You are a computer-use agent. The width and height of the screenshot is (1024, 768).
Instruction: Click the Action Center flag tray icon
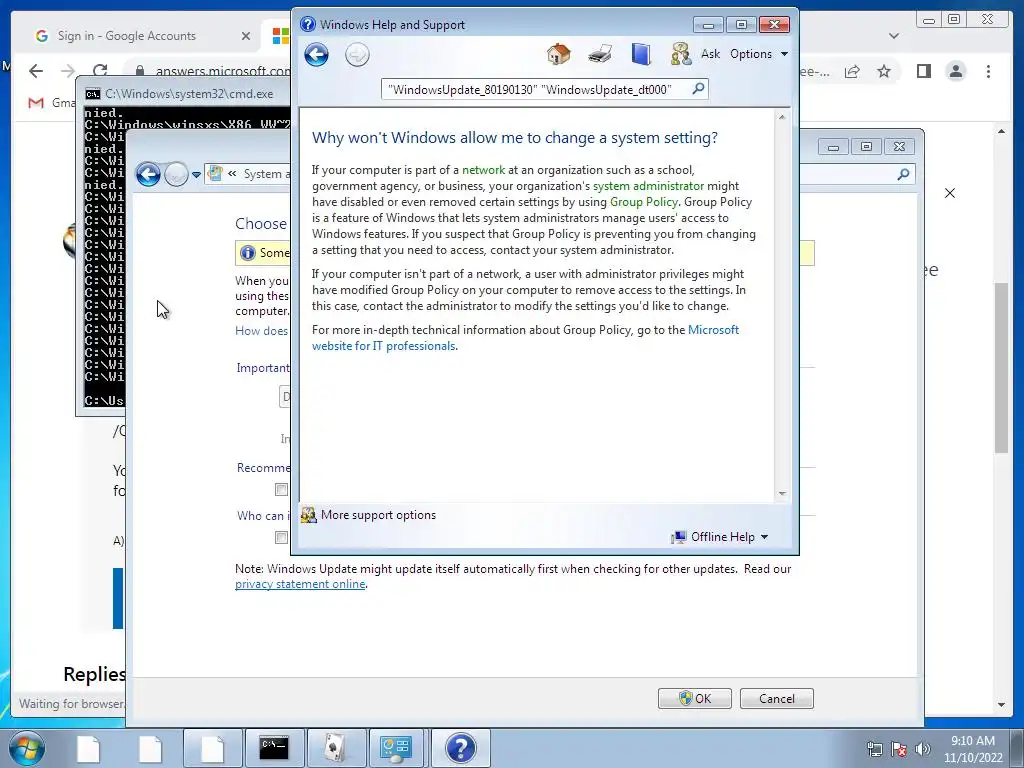(x=899, y=749)
